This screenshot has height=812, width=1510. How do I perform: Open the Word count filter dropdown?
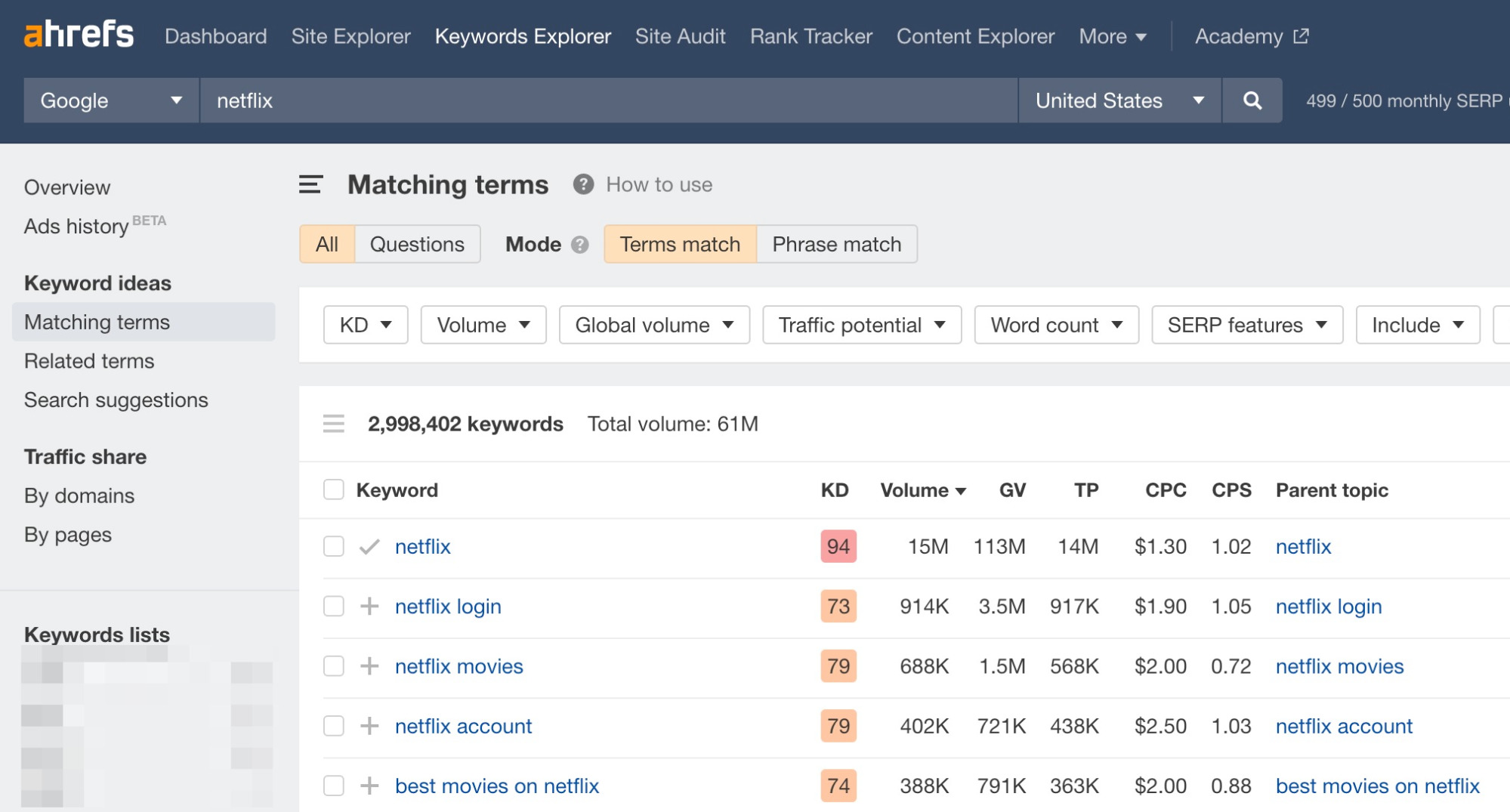[1056, 325]
